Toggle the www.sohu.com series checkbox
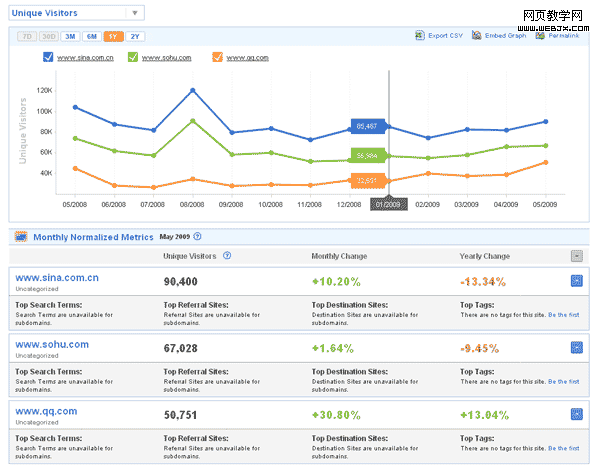The width and height of the screenshot is (600, 467). point(133,58)
